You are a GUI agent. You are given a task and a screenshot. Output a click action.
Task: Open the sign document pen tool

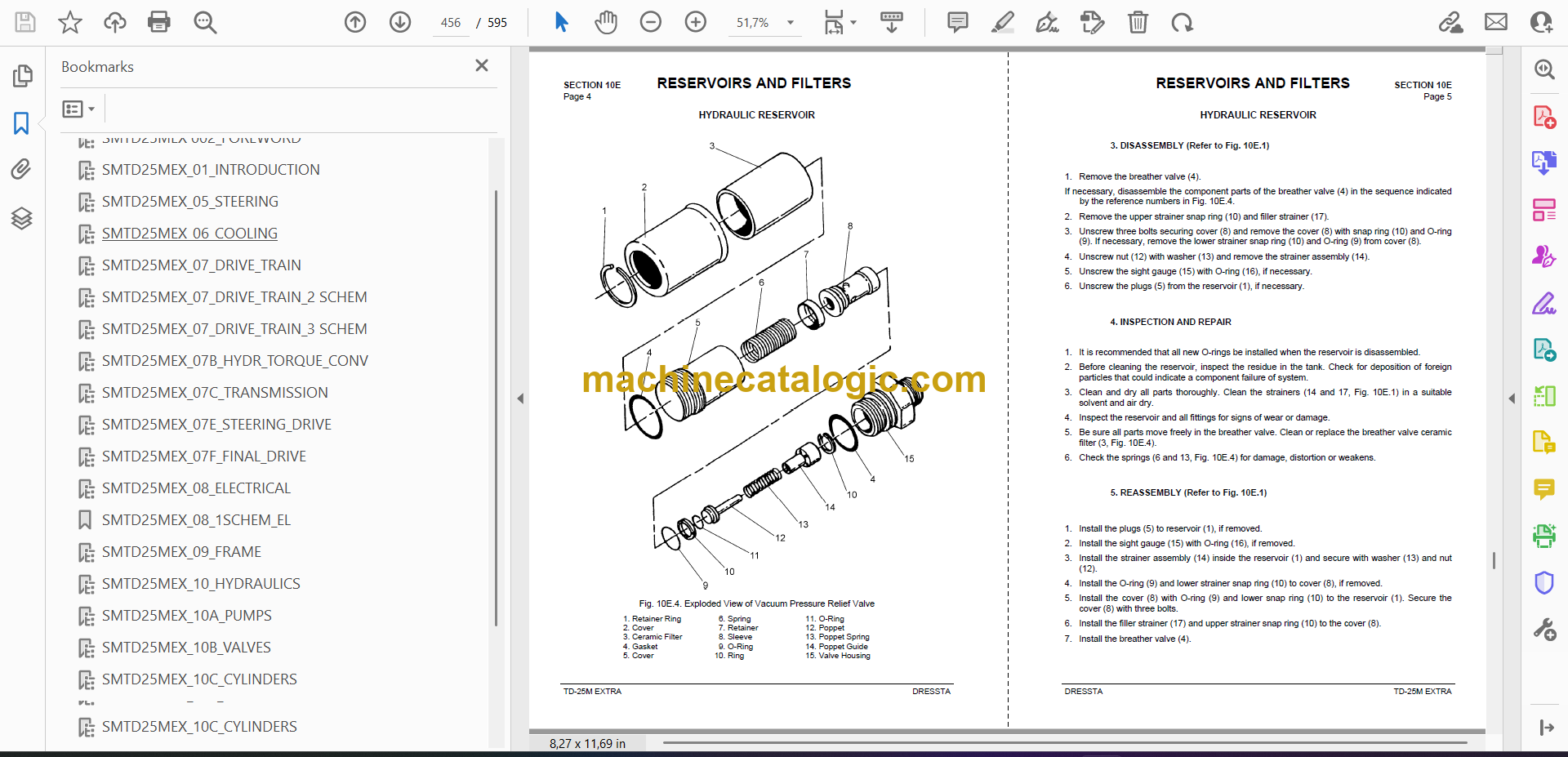pyautogui.click(x=1048, y=22)
